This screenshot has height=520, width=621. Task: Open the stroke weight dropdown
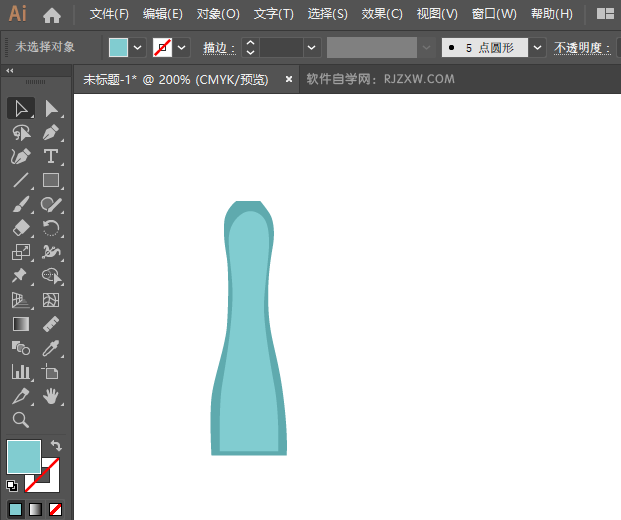point(312,47)
